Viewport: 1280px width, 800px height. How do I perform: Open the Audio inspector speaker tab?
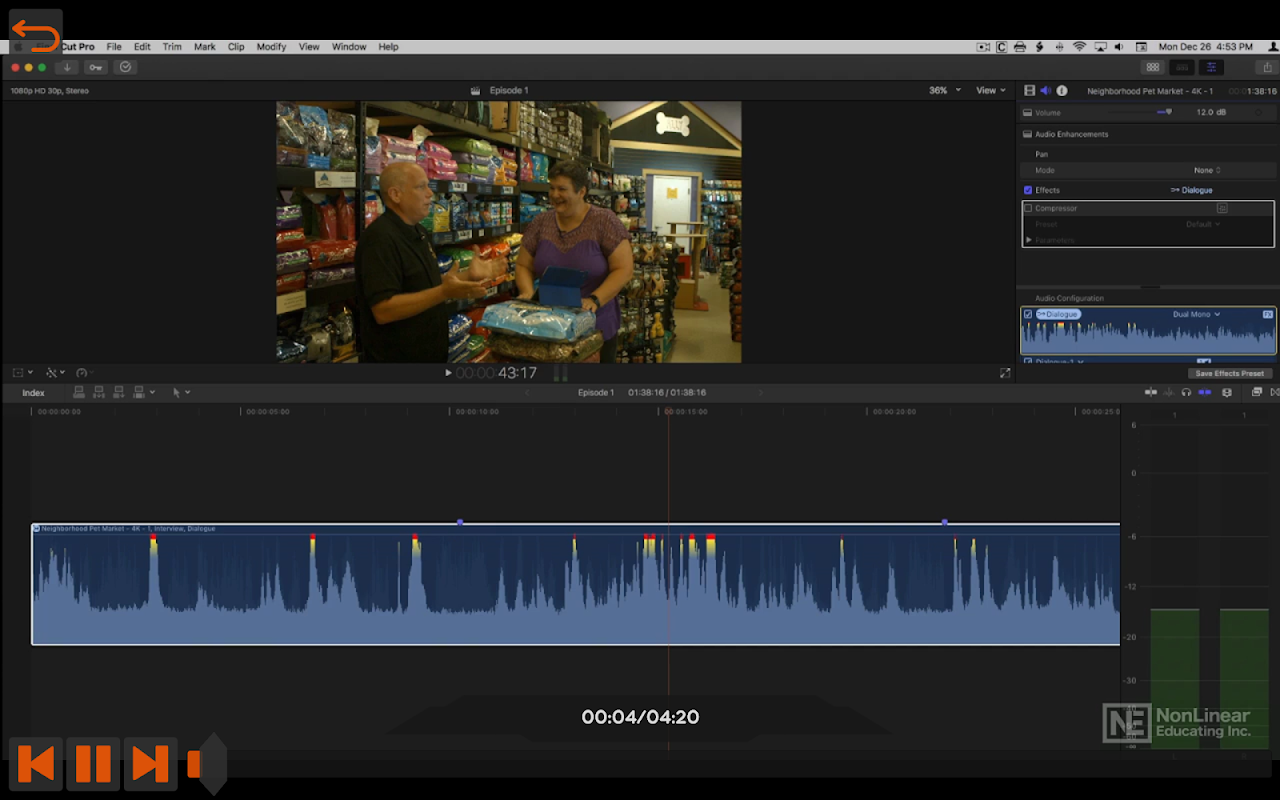click(1045, 91)
